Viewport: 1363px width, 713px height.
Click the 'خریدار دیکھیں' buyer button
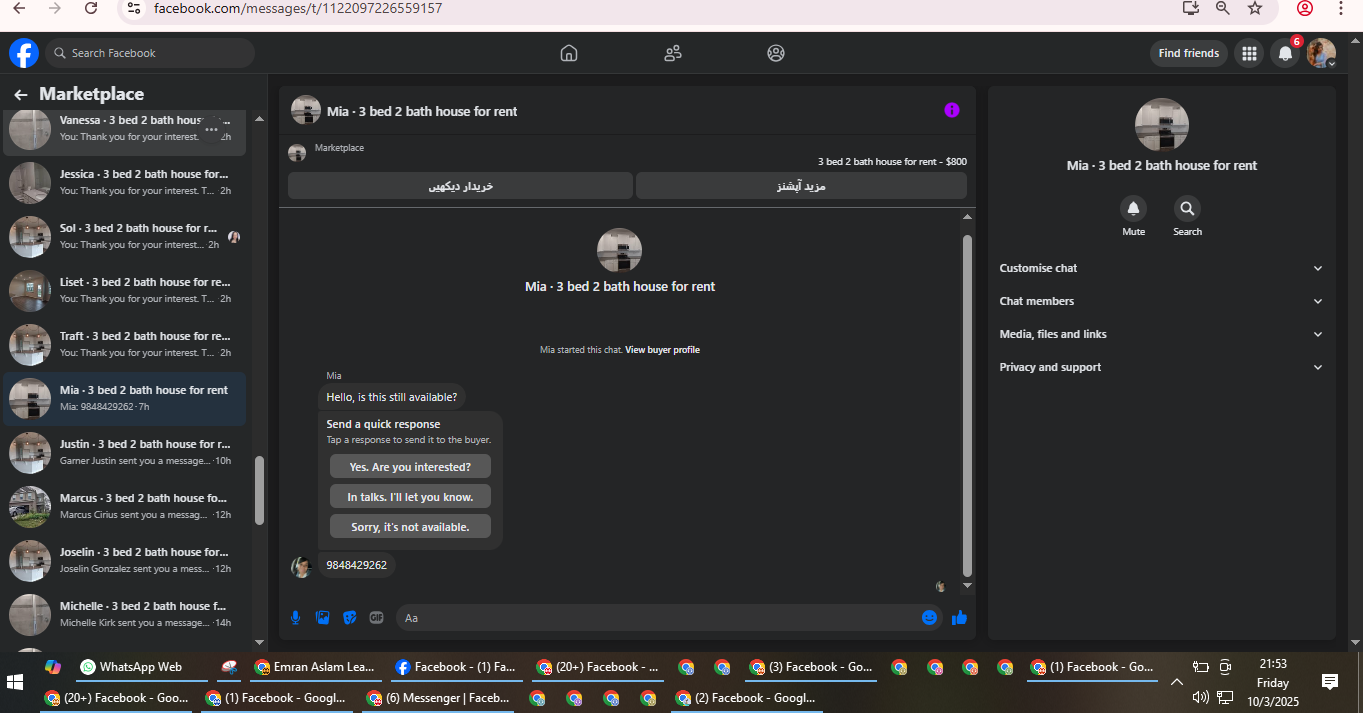pos(460,186)
